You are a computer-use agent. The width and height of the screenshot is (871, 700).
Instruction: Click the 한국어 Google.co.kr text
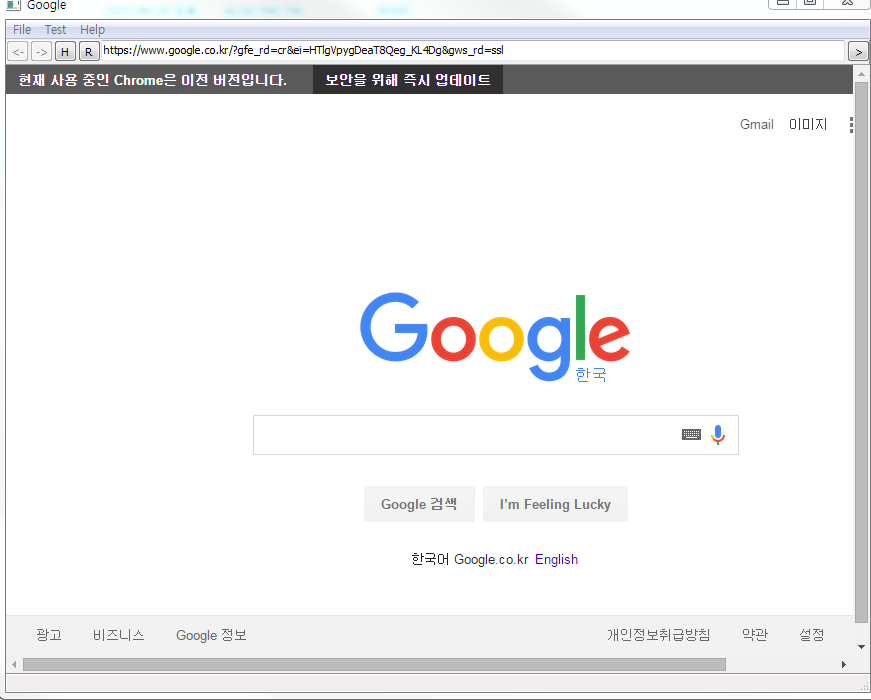tap(470, 559)
